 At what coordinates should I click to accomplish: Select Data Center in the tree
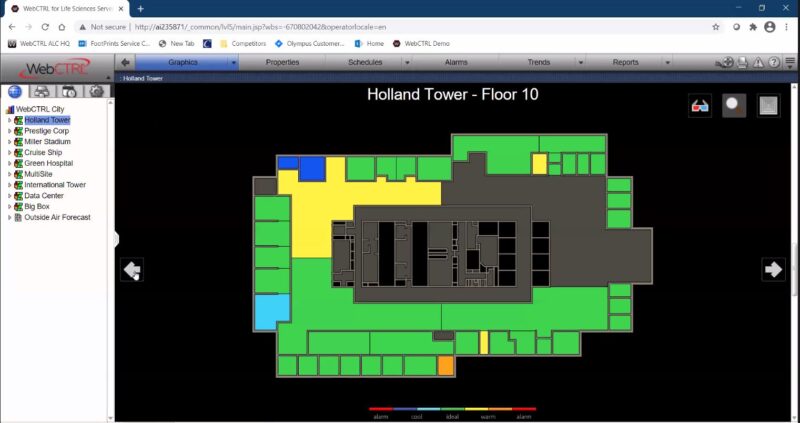click(x=44, y=196)
